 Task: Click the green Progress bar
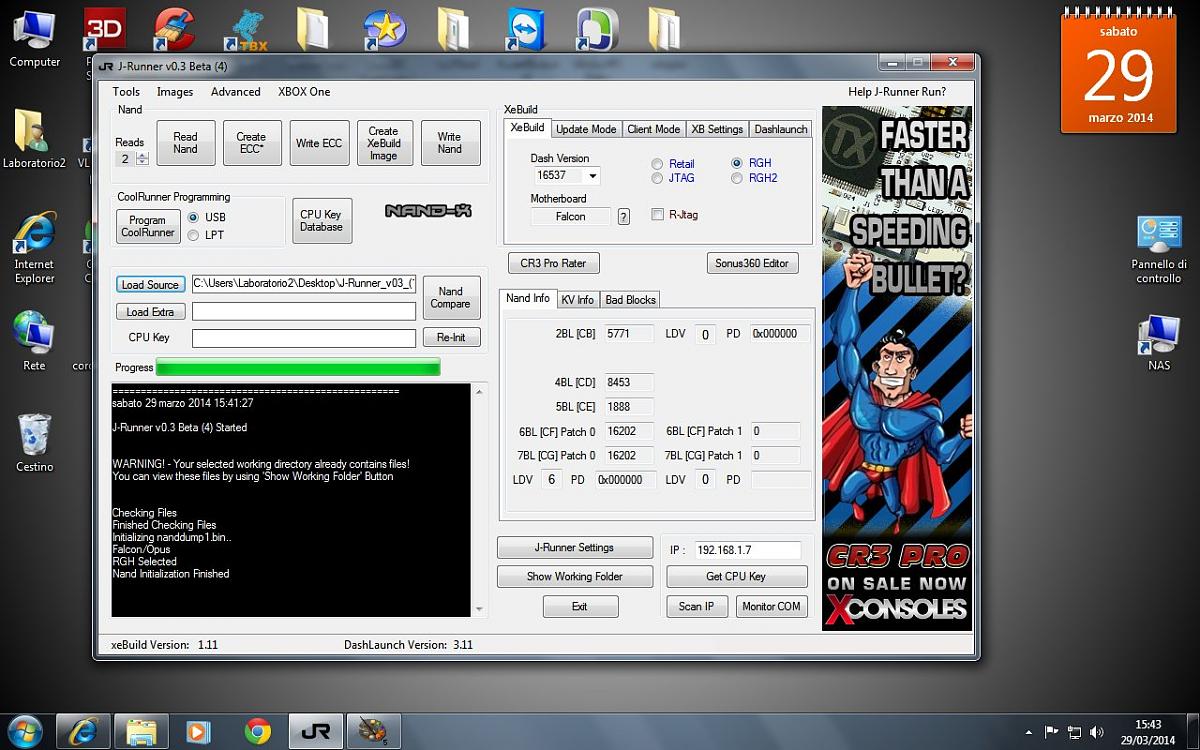coord(298,368)
